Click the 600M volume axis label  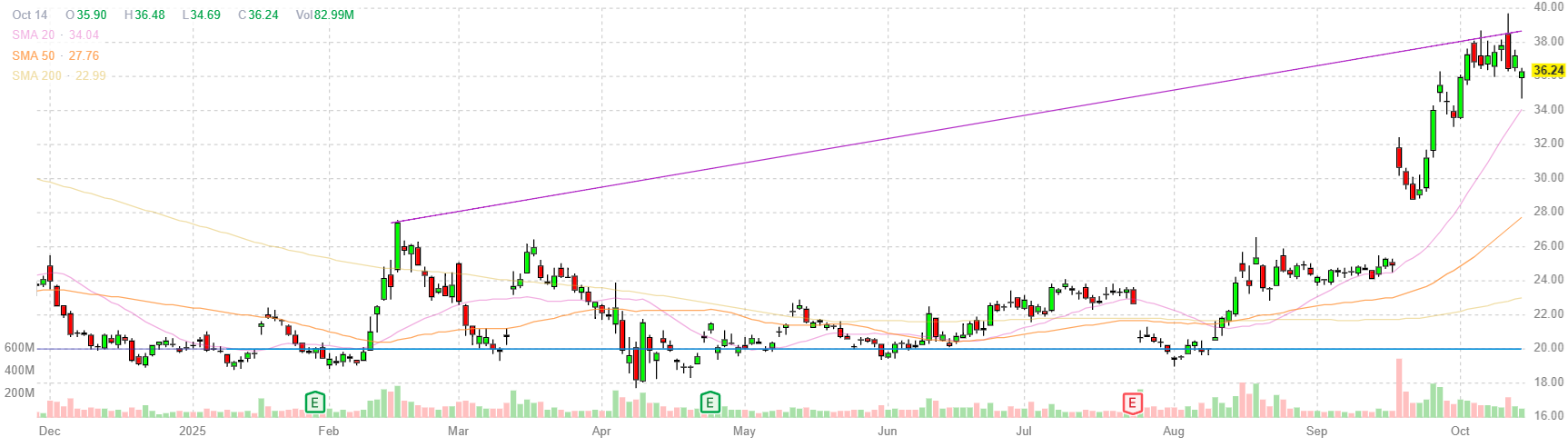pos(19,347)
